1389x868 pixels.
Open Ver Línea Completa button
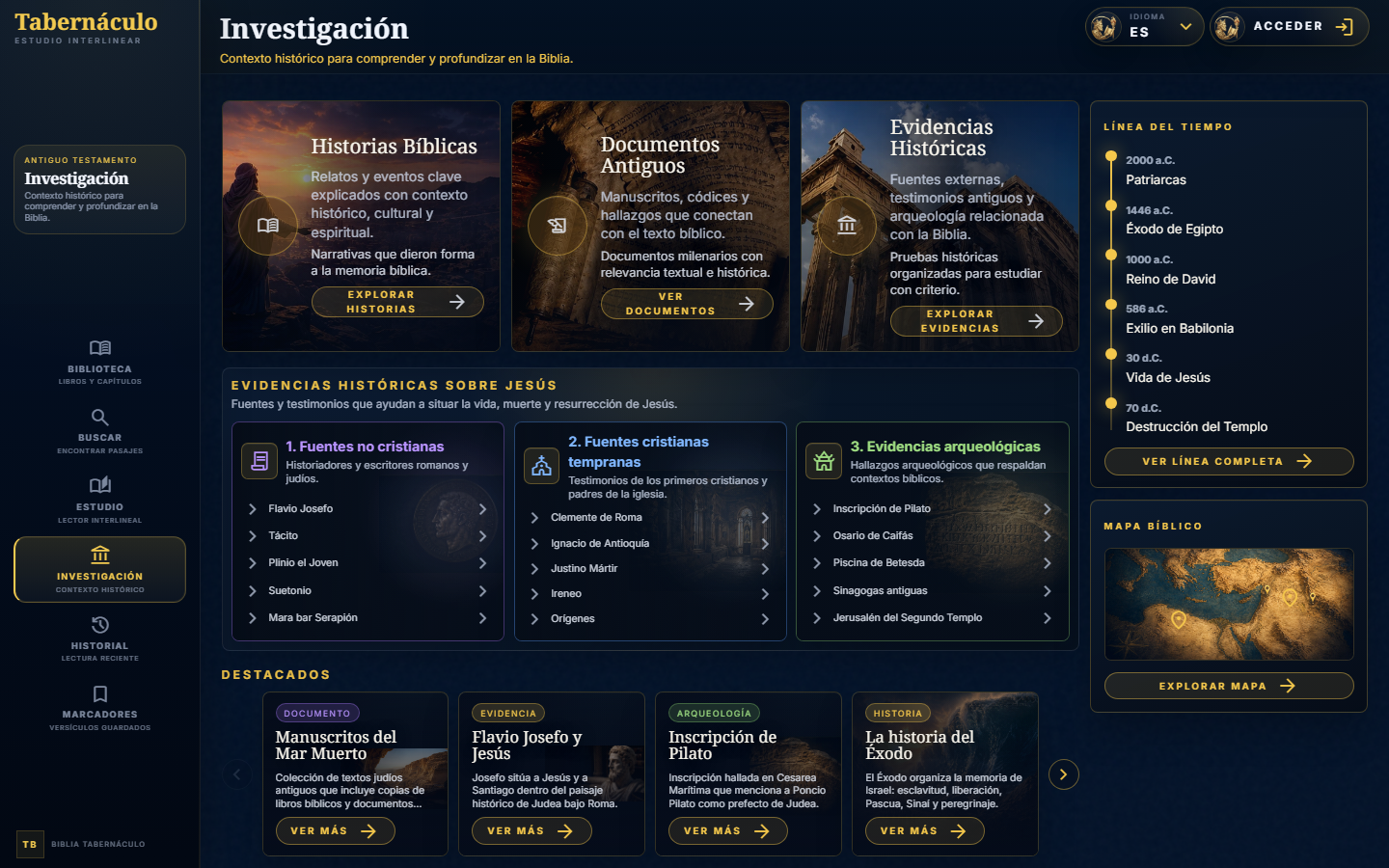point(1229,462)
